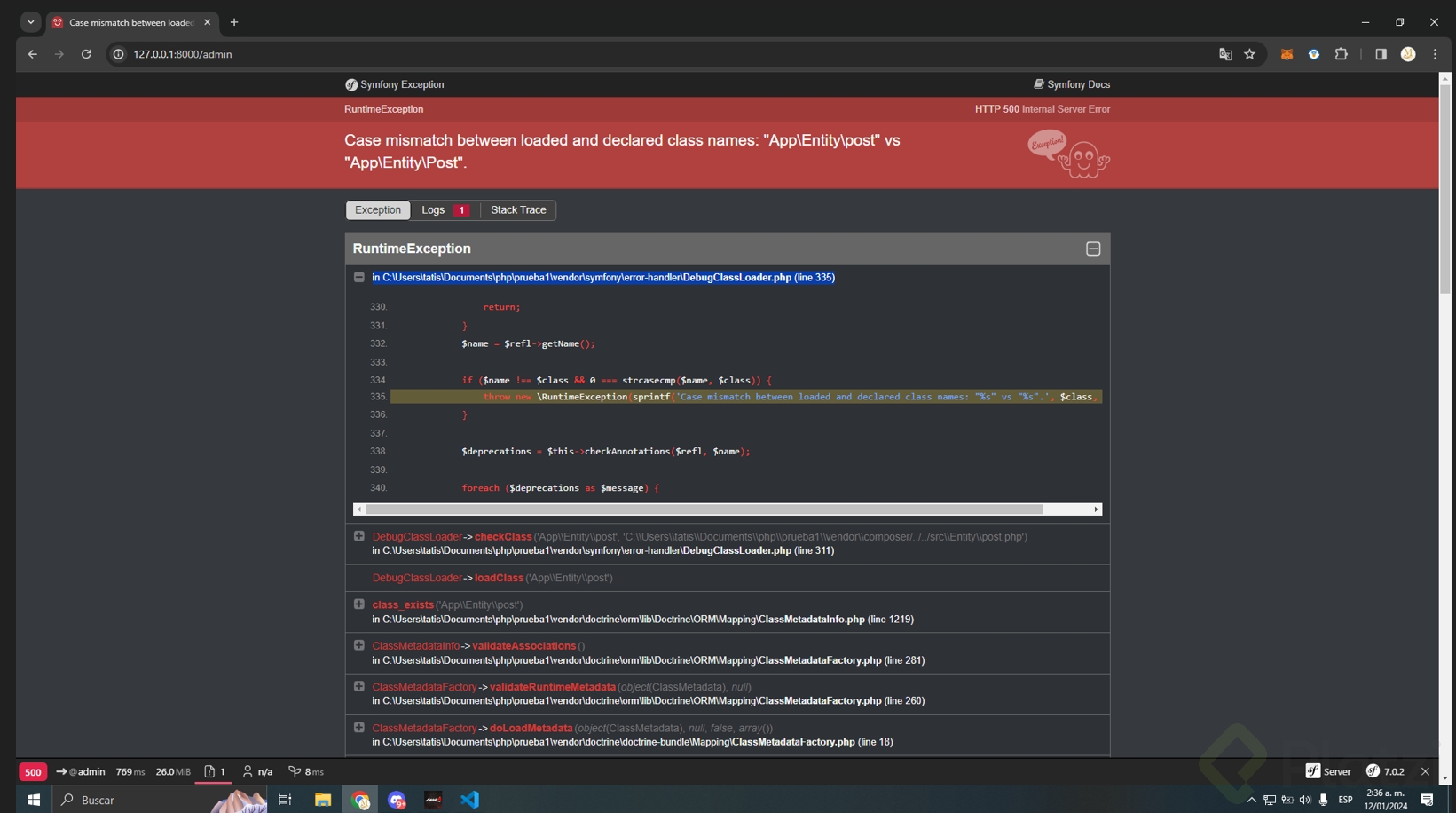This screenshot has height=813, width=1456.
Task: Open the ClassMetadataFactory.php line 18 link
Action: pos(633,742)
